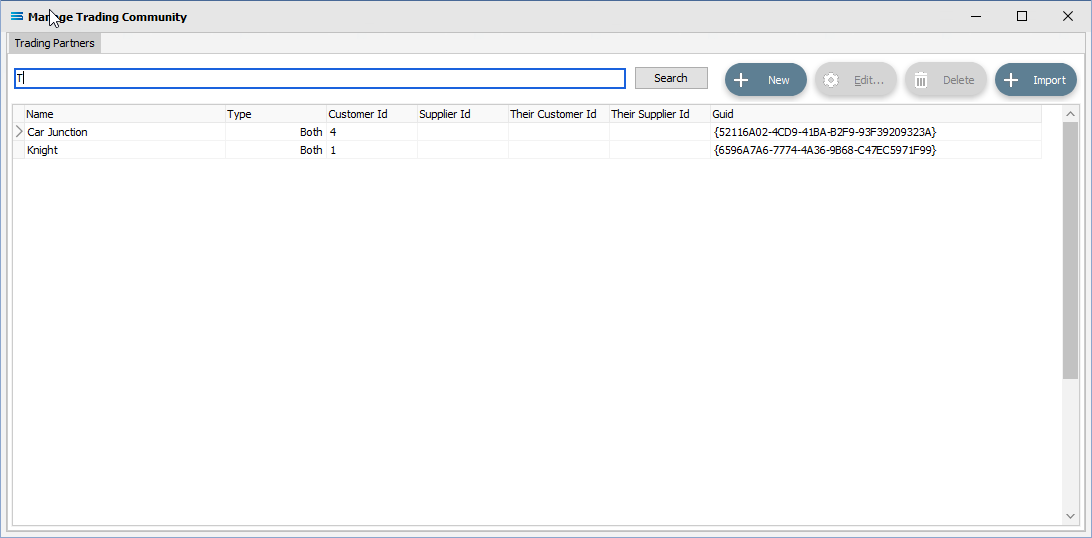The width and height of the screenshot is (1092, 538).
Task: Minimize the Manage Trading Community window
Action: [976, 17]
